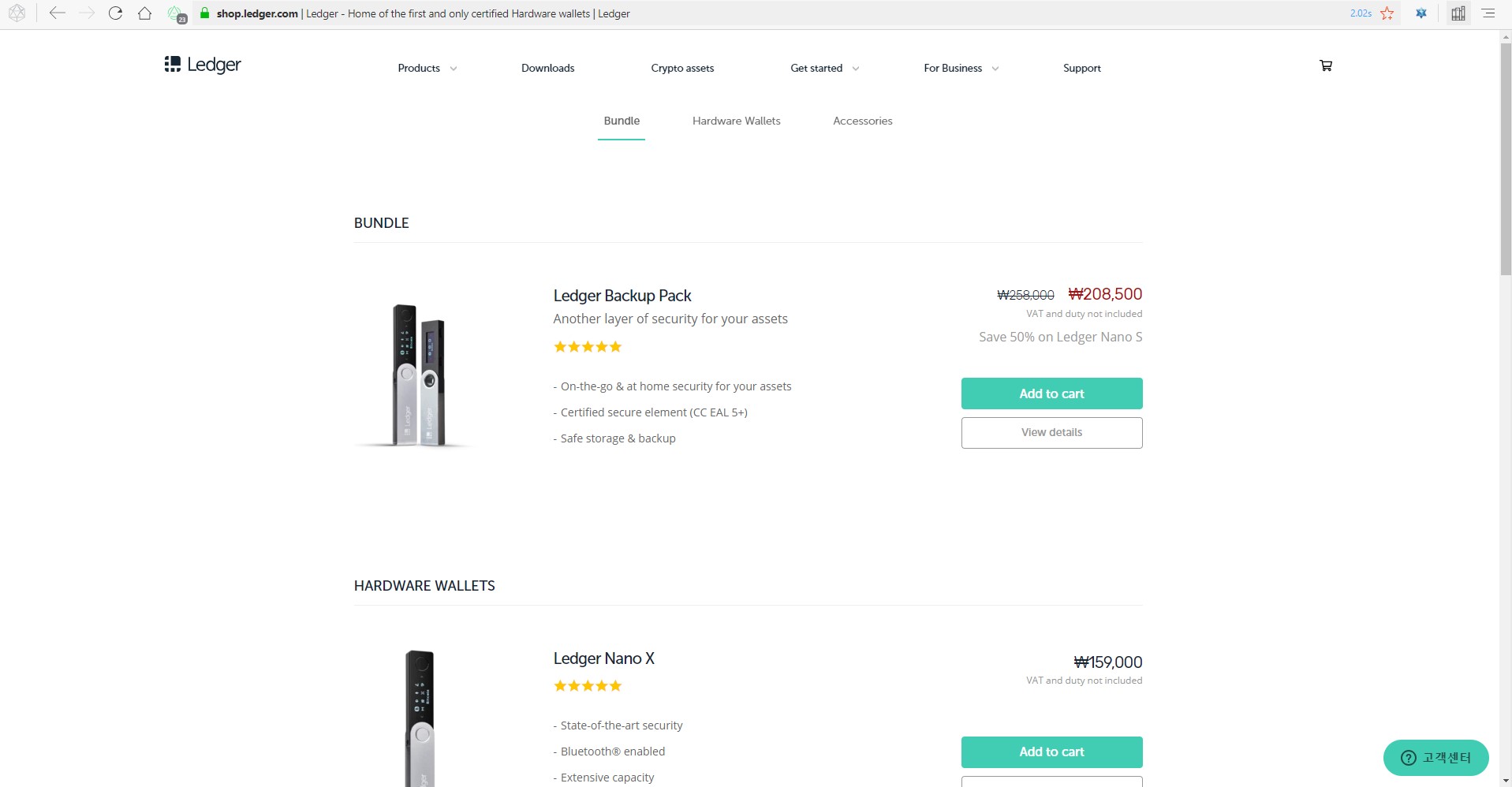Switch to the Hardware Wallets tab

[x=736, y=121]
